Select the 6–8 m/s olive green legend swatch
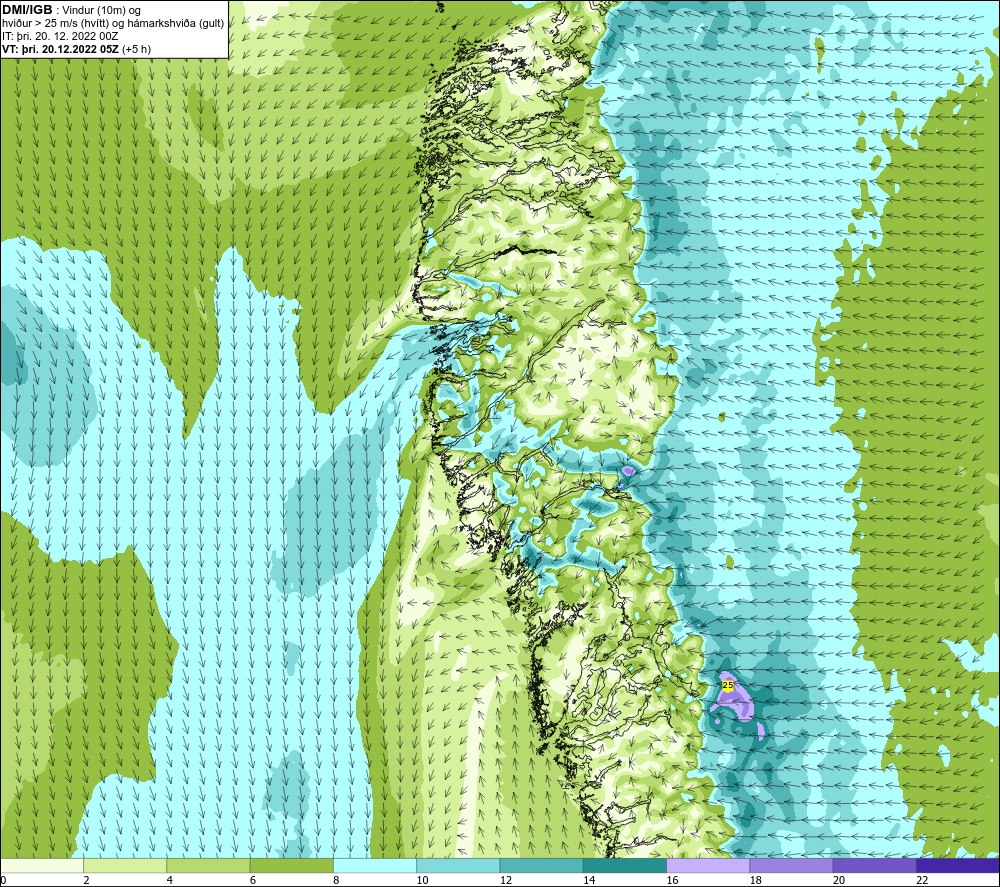Image resolution: width=1000 pixels, height=887 pixels. (x=291, y=865)
